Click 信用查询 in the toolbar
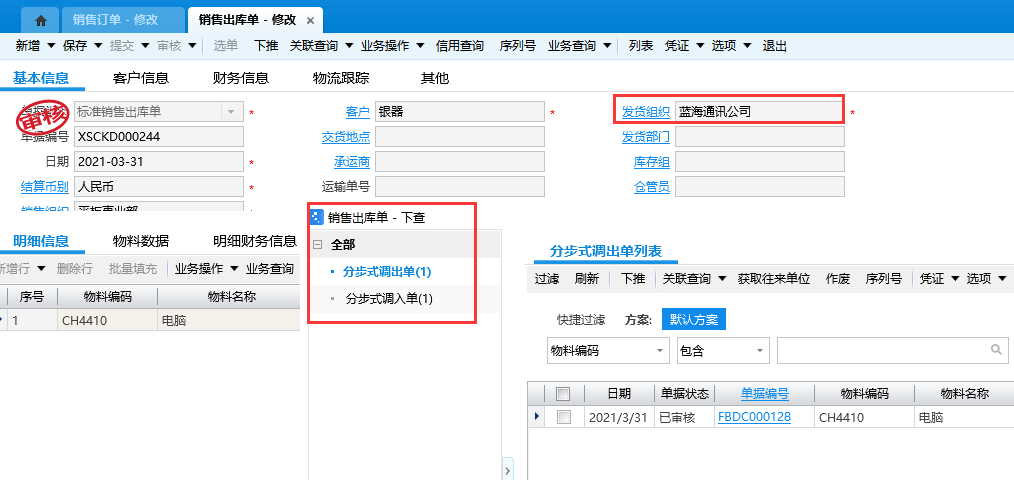The image size is (1014, 480). (x=460, y=46)
